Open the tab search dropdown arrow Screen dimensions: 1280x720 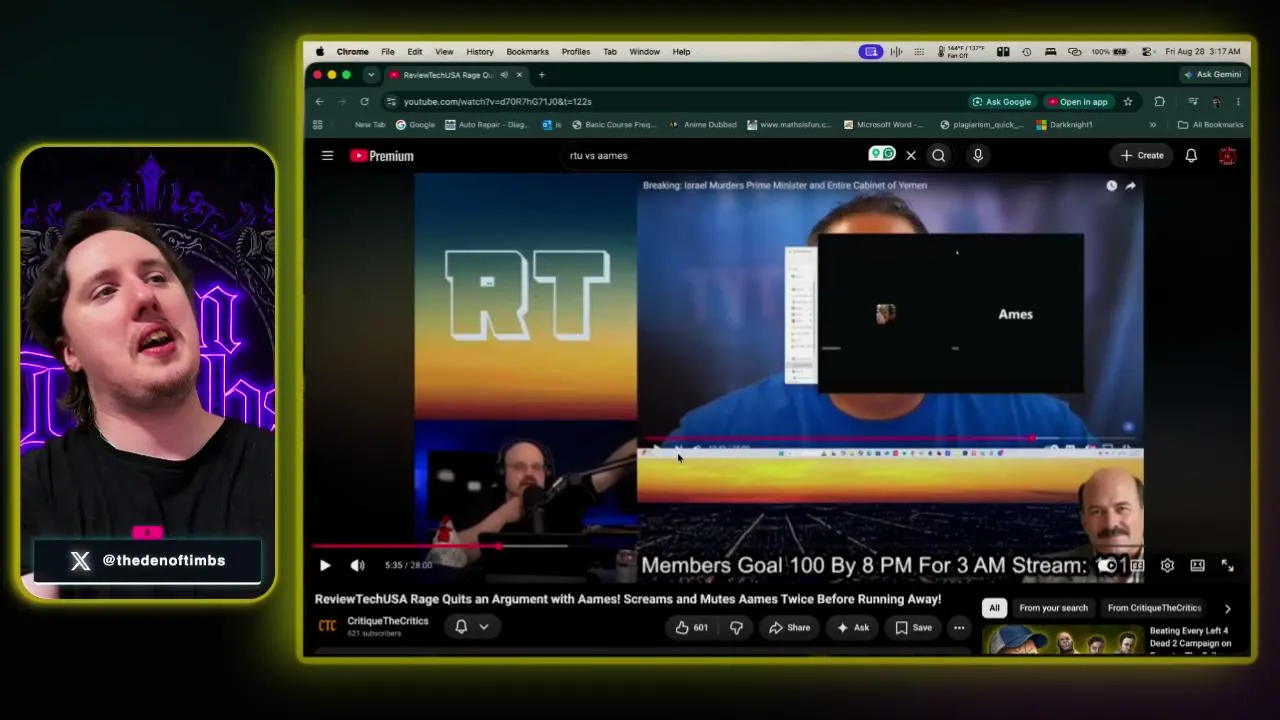pos(371,74)
